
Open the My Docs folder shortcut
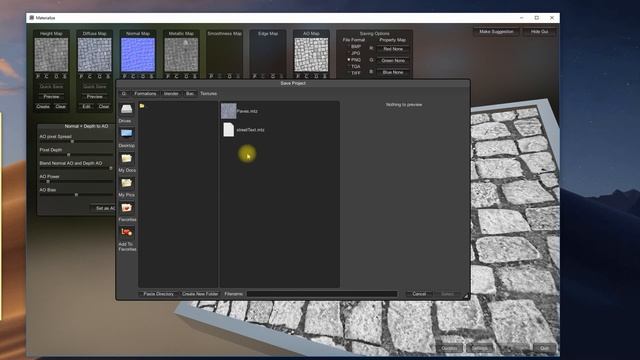point(127,158)
